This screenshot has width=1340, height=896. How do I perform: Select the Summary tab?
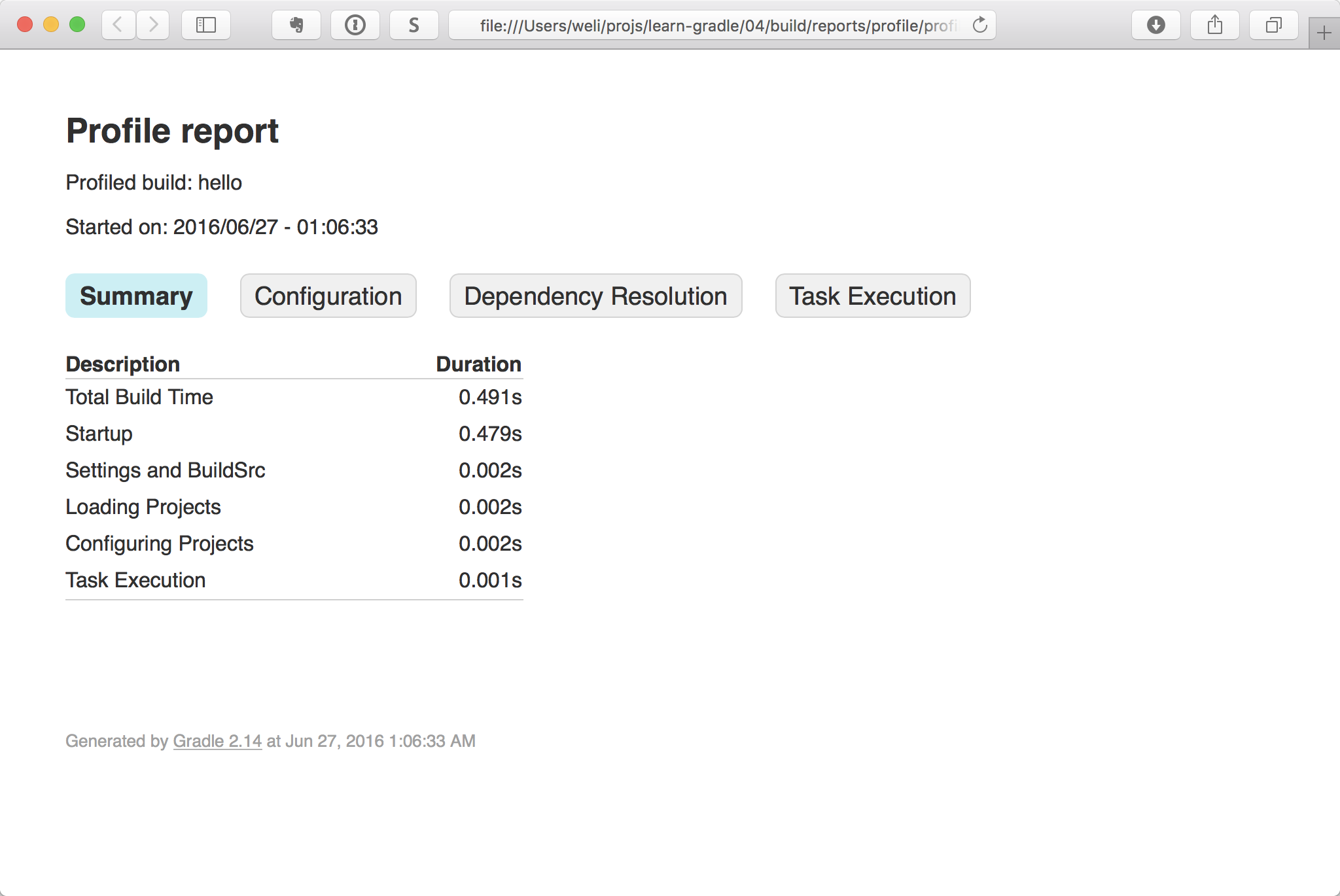click(136, 296)
